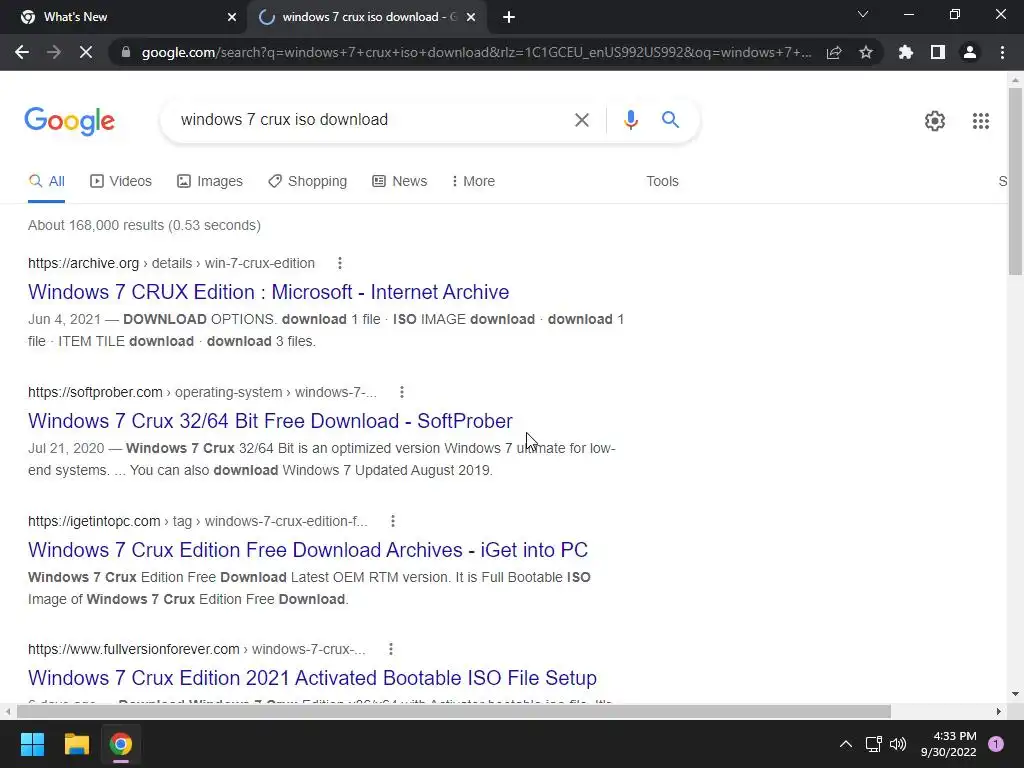
Task: Open Windows 7 Crux 32/64 Bit SoftProber link
Action: tap(270, 421)
